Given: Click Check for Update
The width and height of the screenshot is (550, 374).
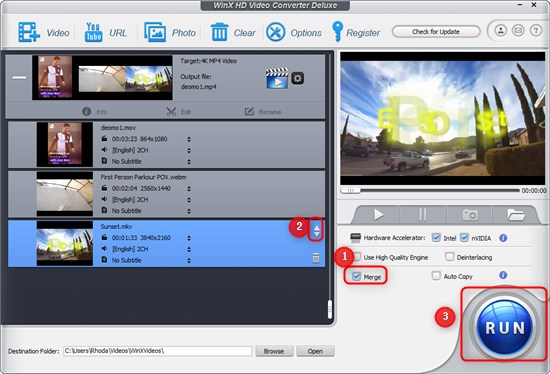Looking at the screenshot, I should [x=436, y=32].
